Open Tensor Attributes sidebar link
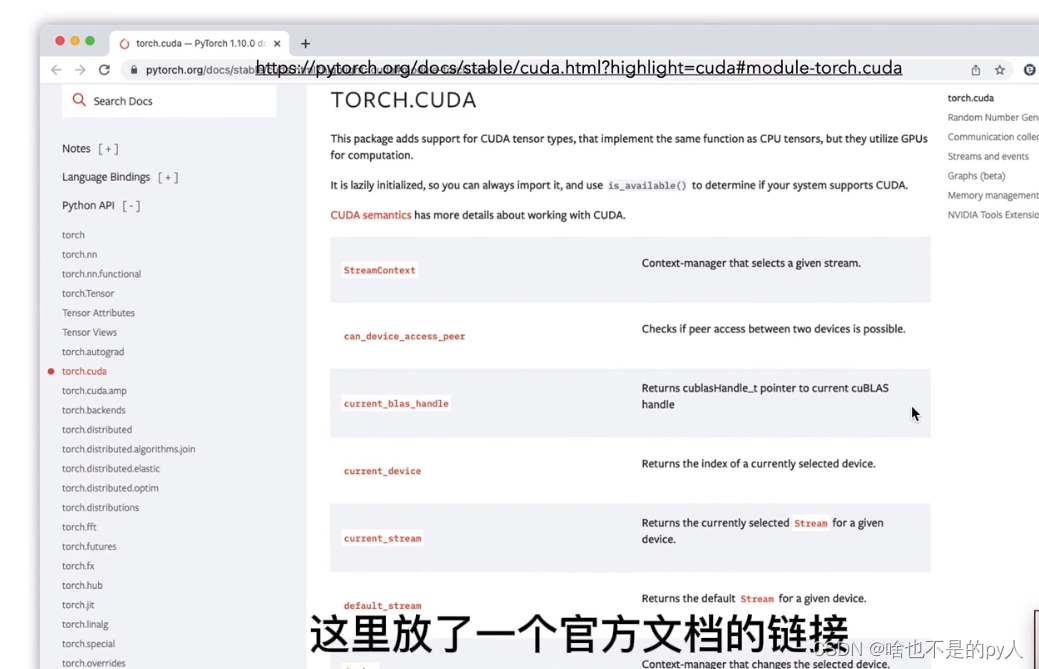The height and width of the screenshot is (669, 1039). 98,313
